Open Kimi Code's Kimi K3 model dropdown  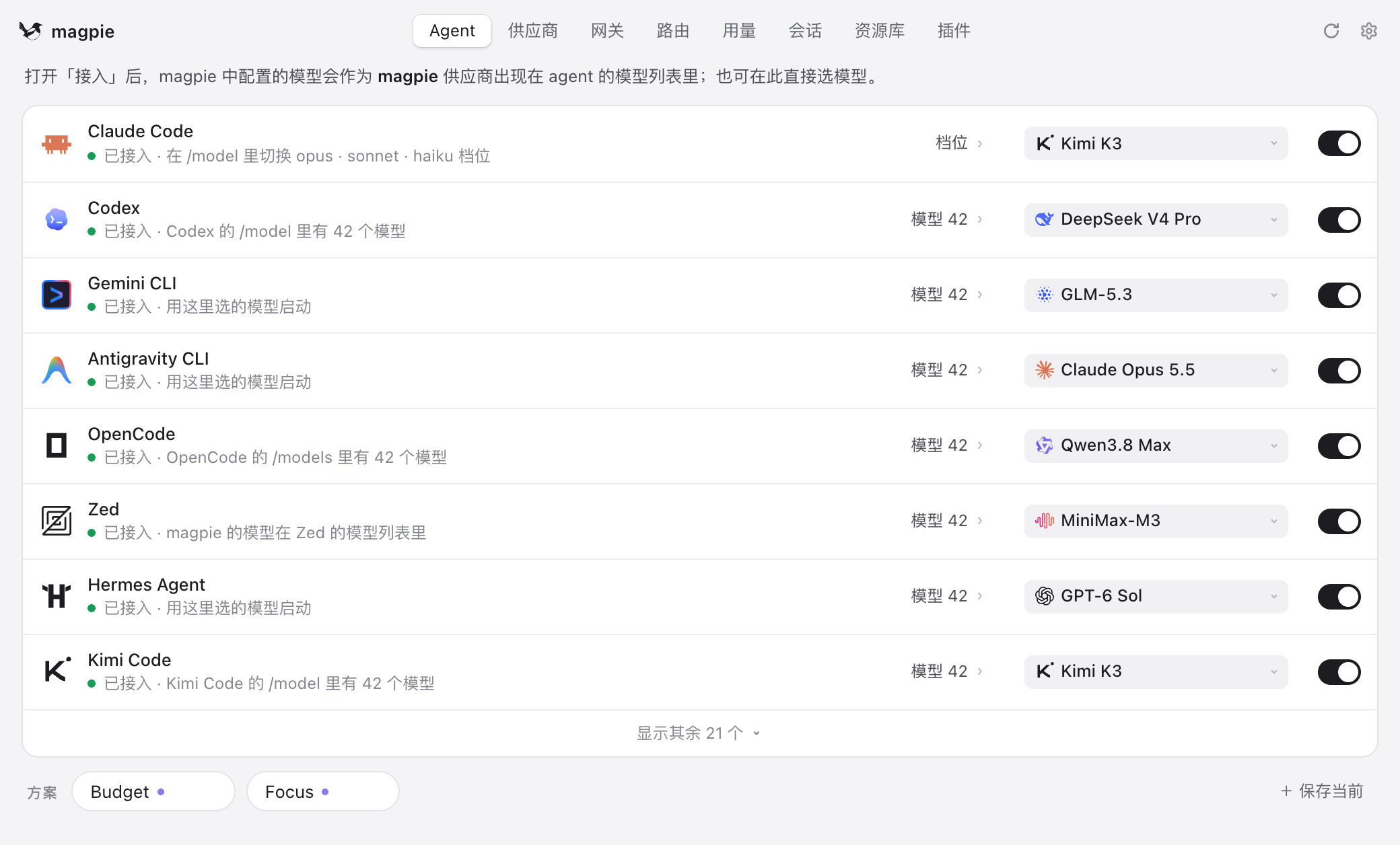tap(1156, 671)
